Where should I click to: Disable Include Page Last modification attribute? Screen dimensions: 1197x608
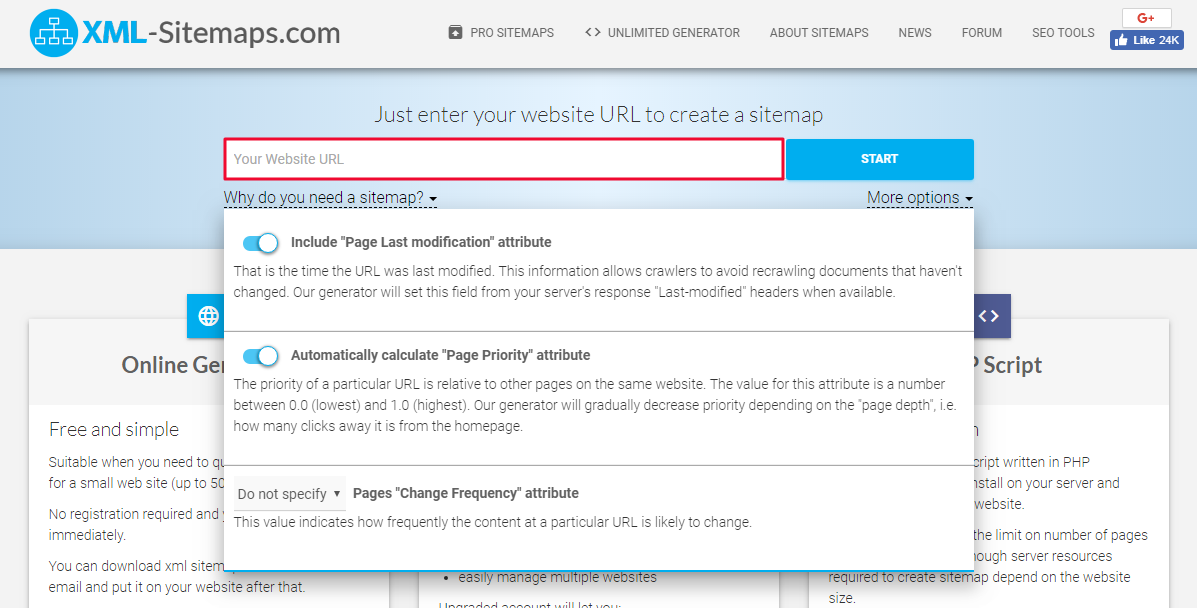tap(260, 243)
